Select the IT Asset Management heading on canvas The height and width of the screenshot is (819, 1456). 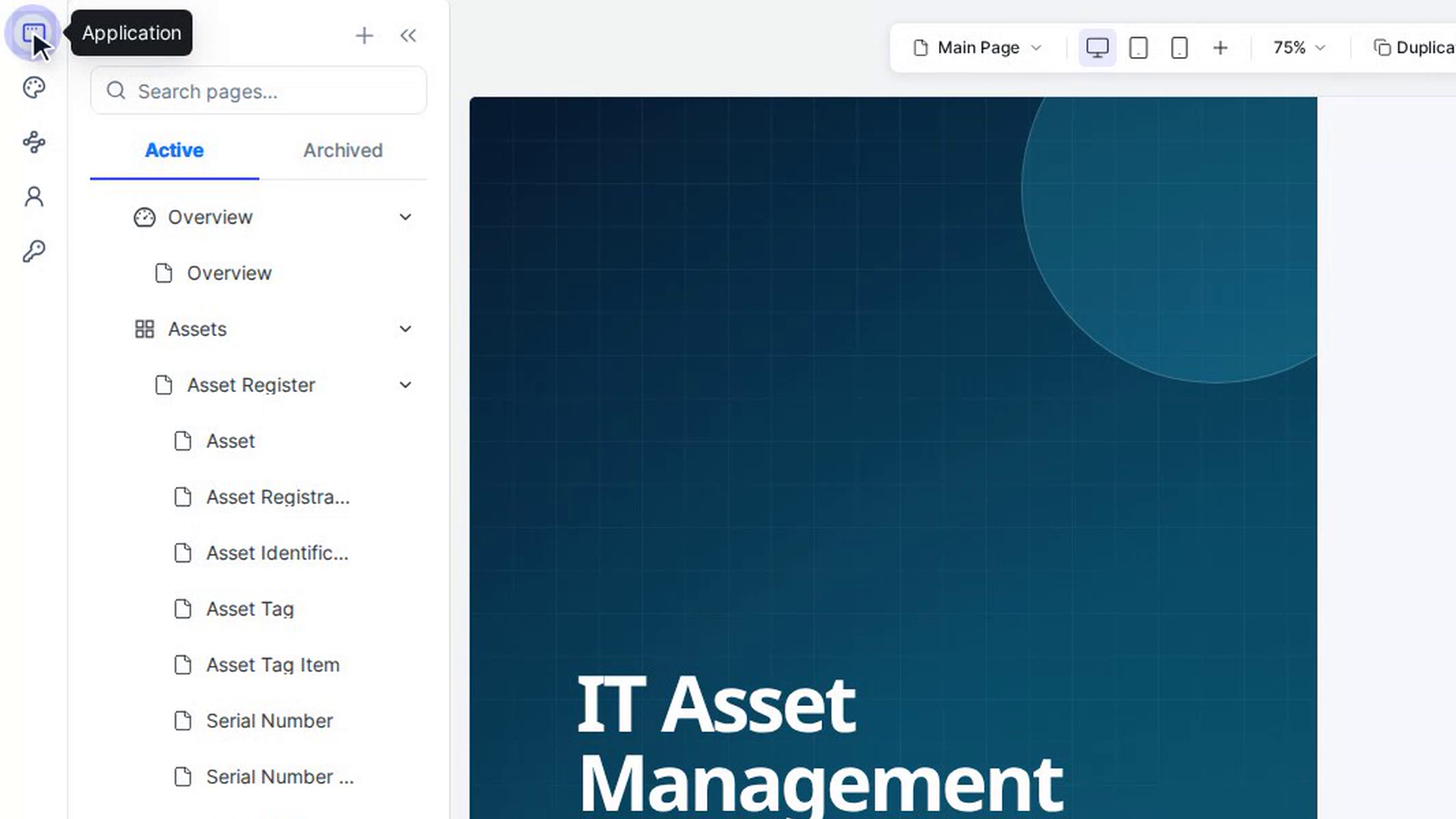821,744
